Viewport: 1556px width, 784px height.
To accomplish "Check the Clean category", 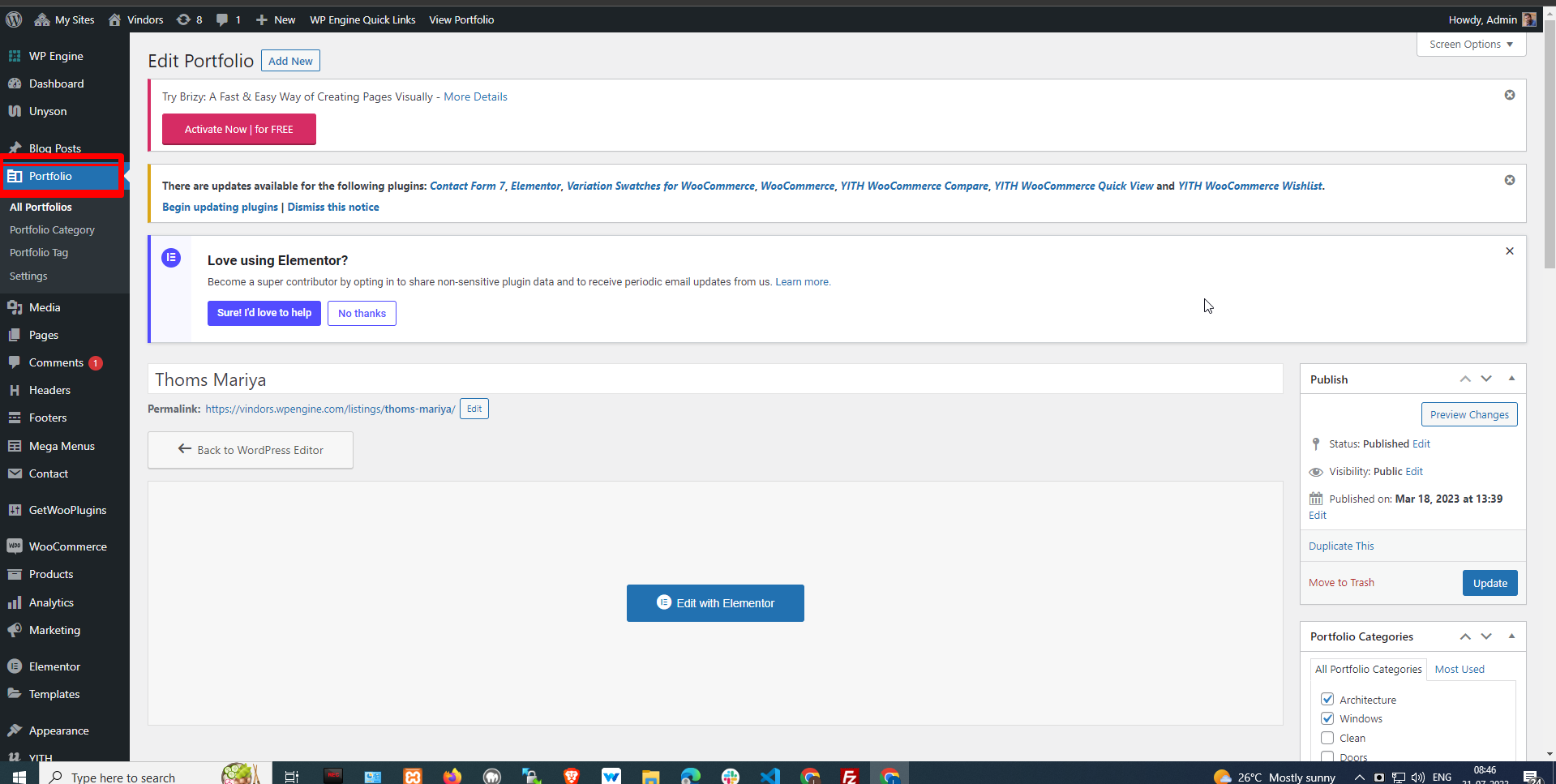I will coord(1327,738).
